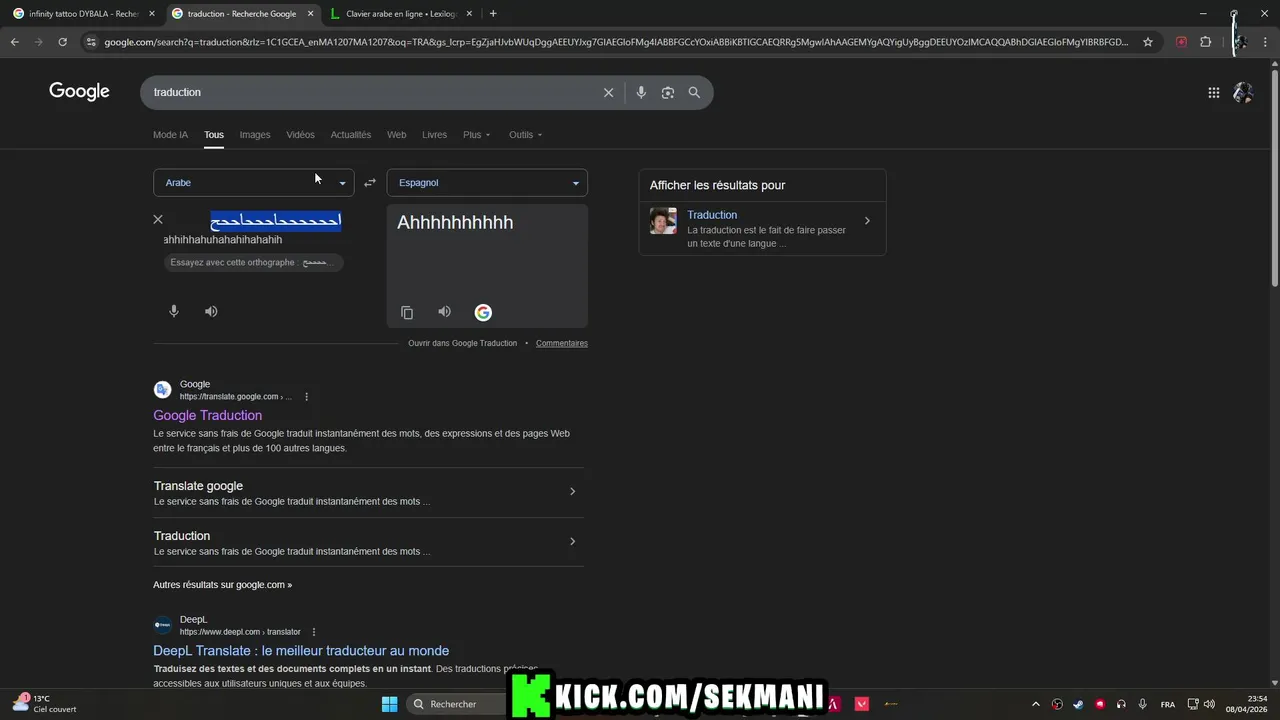
Task: Open the Traduction knowledge card arrow
Action: tap(867, 221)
